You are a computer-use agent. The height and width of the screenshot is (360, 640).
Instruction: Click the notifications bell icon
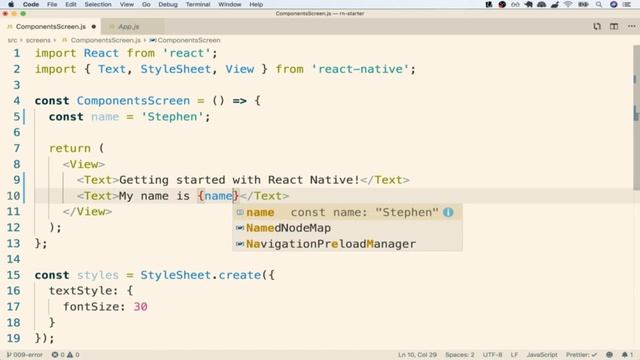(627, 355)
